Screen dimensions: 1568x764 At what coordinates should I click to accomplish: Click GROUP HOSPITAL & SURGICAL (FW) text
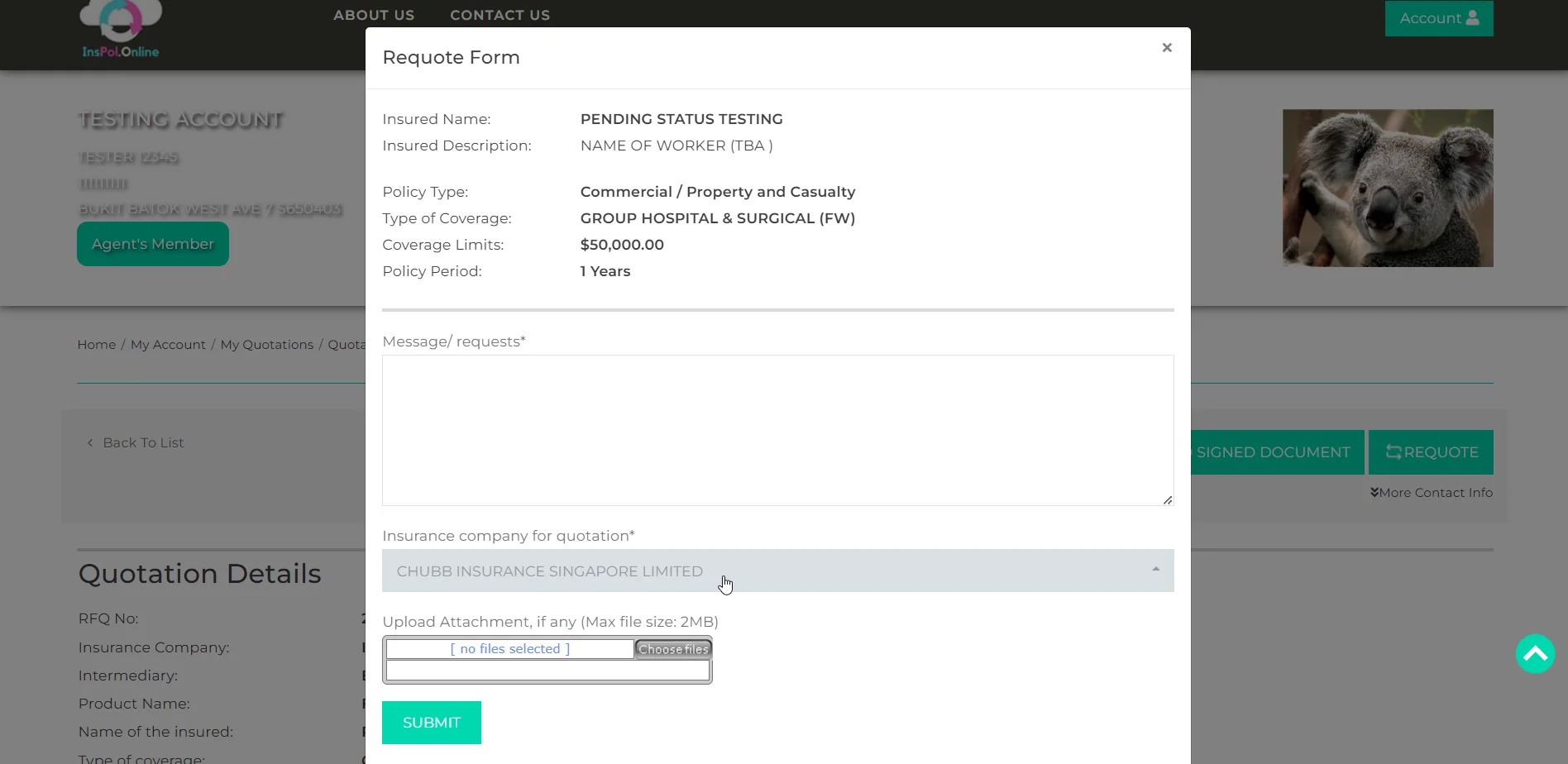[718, 218]
